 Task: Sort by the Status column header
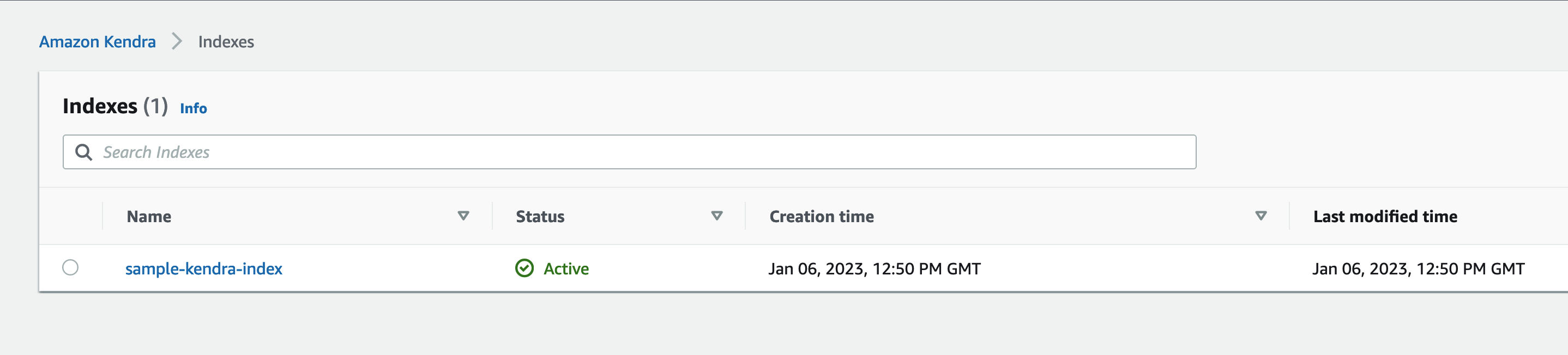tap(540, 216)
